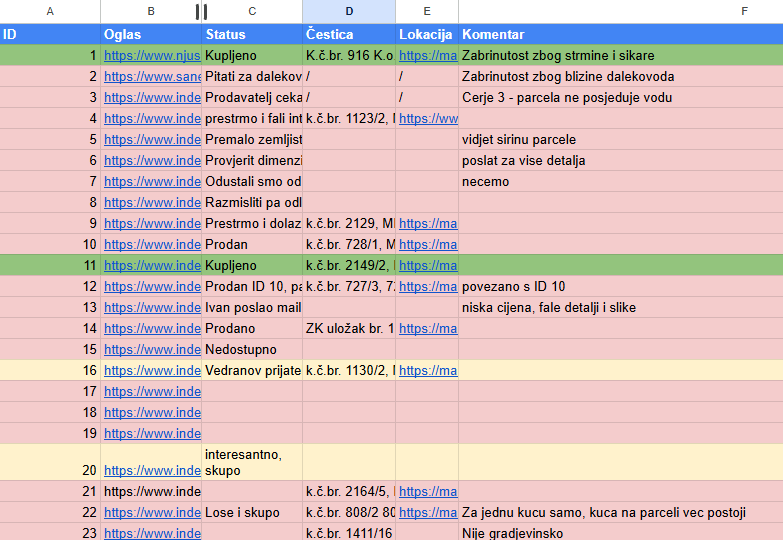Select the ID cell with value 17
Screen dimensions: 783x540
point(50,392)
